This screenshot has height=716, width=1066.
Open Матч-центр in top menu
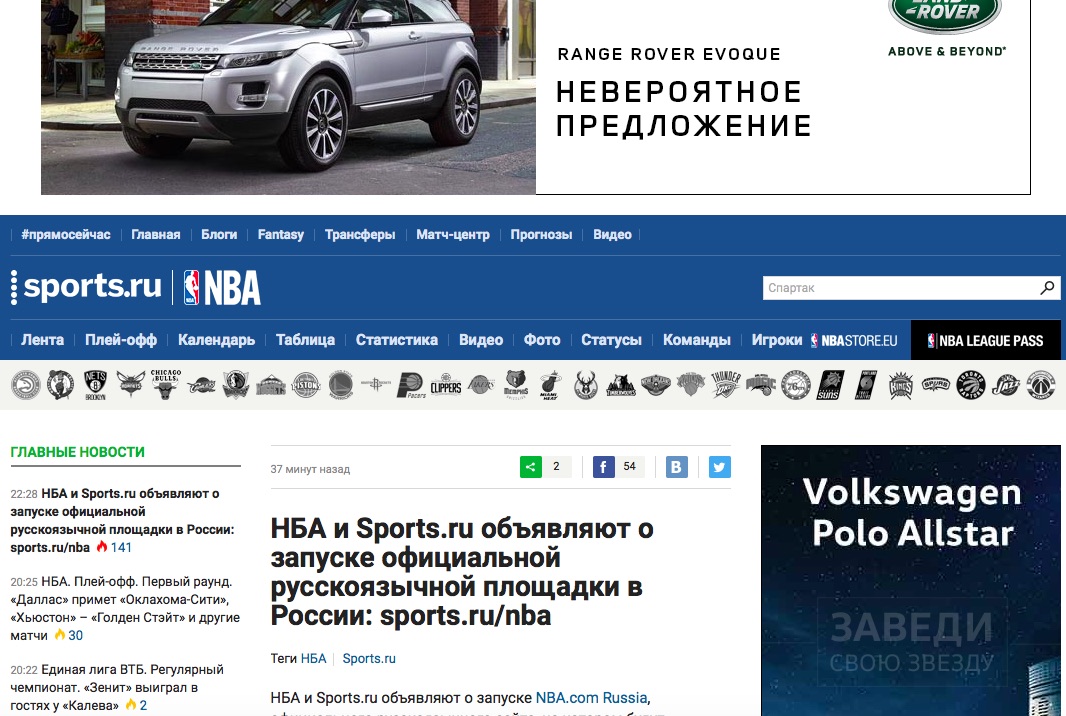453,235
